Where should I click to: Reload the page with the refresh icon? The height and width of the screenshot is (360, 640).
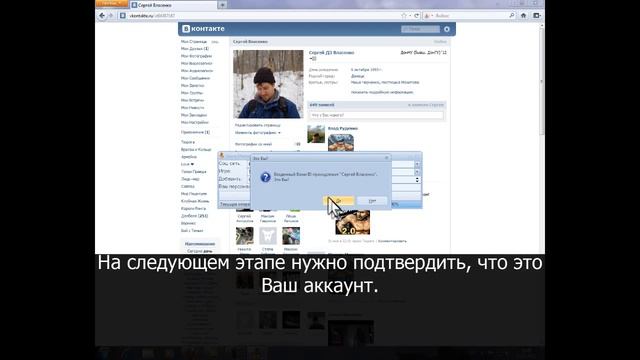[x=416, y=16]
